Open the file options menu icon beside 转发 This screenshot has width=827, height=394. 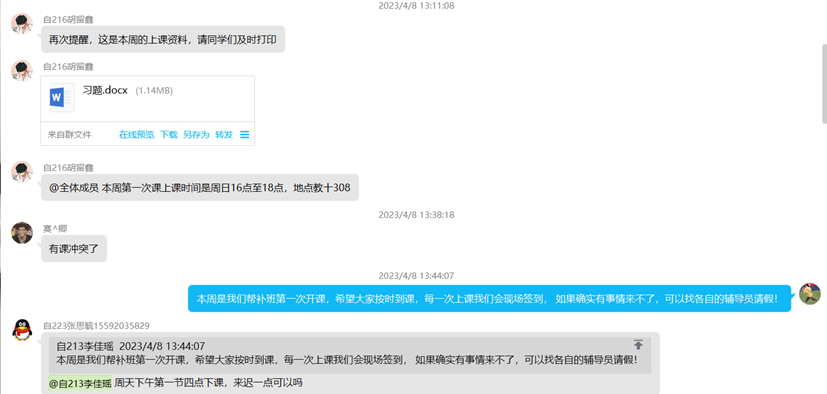click(x=245, y=134)
